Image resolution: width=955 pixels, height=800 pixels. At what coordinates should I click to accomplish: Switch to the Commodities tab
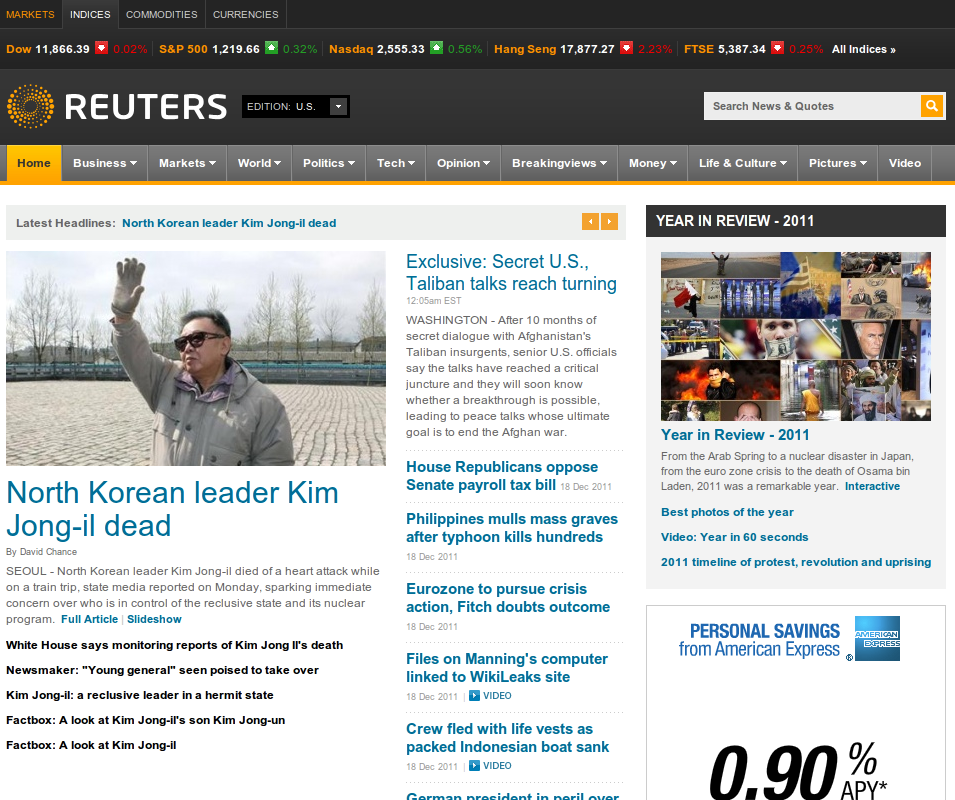pos(161,14)
